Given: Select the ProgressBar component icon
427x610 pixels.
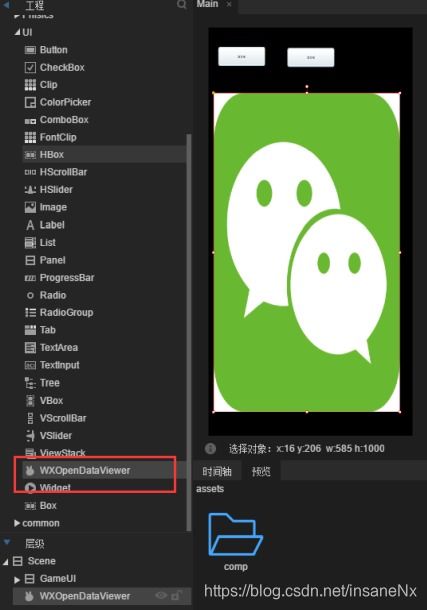Looking at the screenshot, I should (x=30, y=278).
